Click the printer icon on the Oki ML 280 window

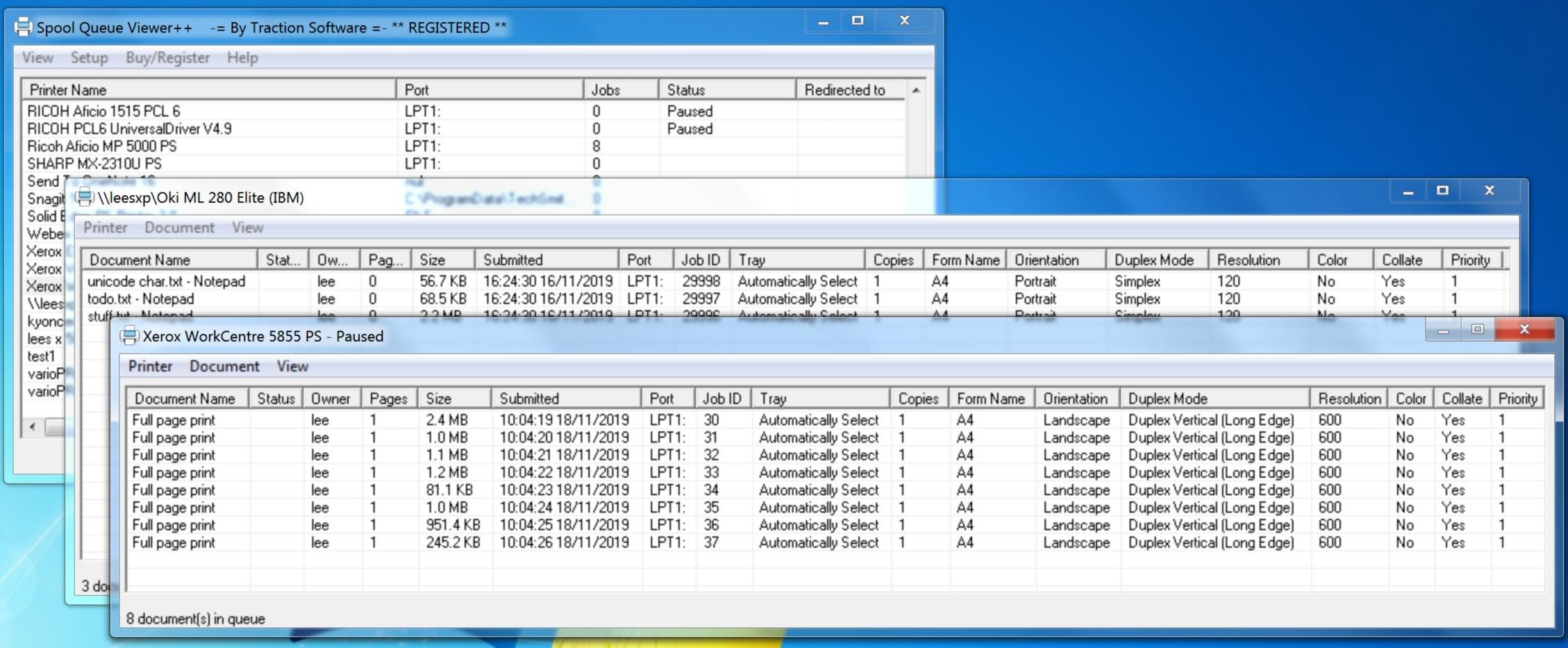coord(83,197)
